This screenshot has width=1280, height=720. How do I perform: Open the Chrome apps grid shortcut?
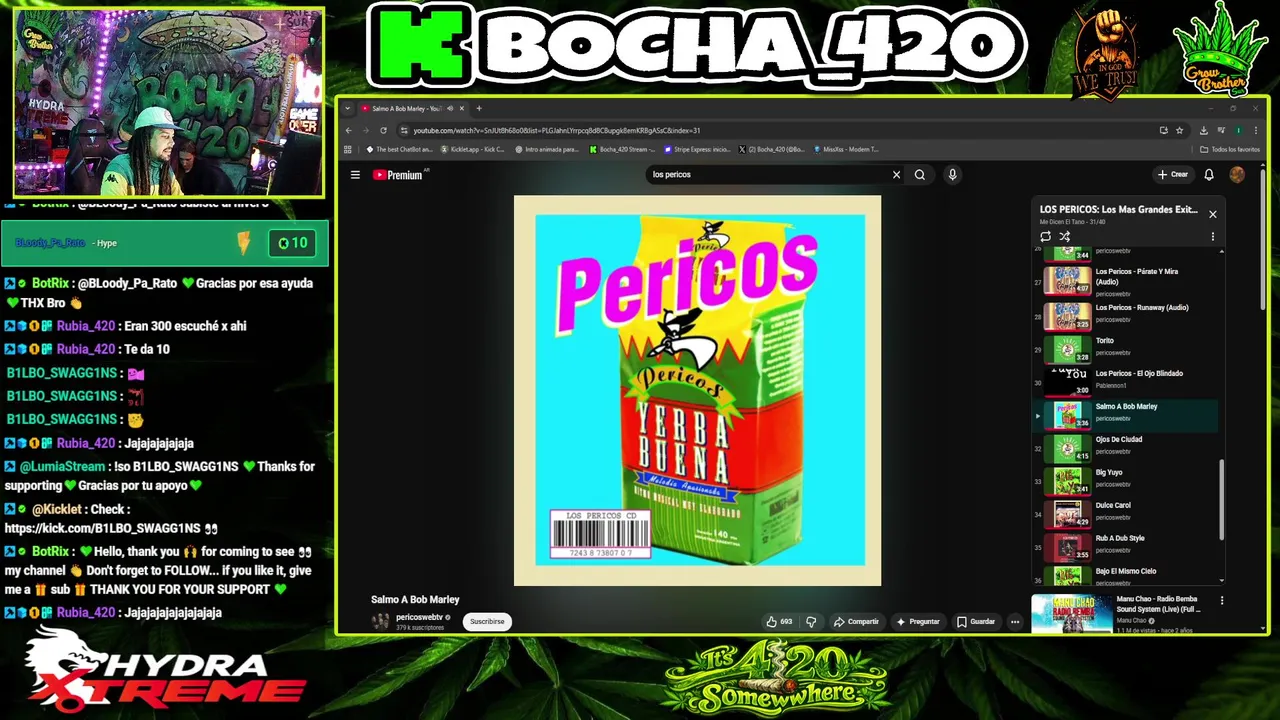(348, 150)
